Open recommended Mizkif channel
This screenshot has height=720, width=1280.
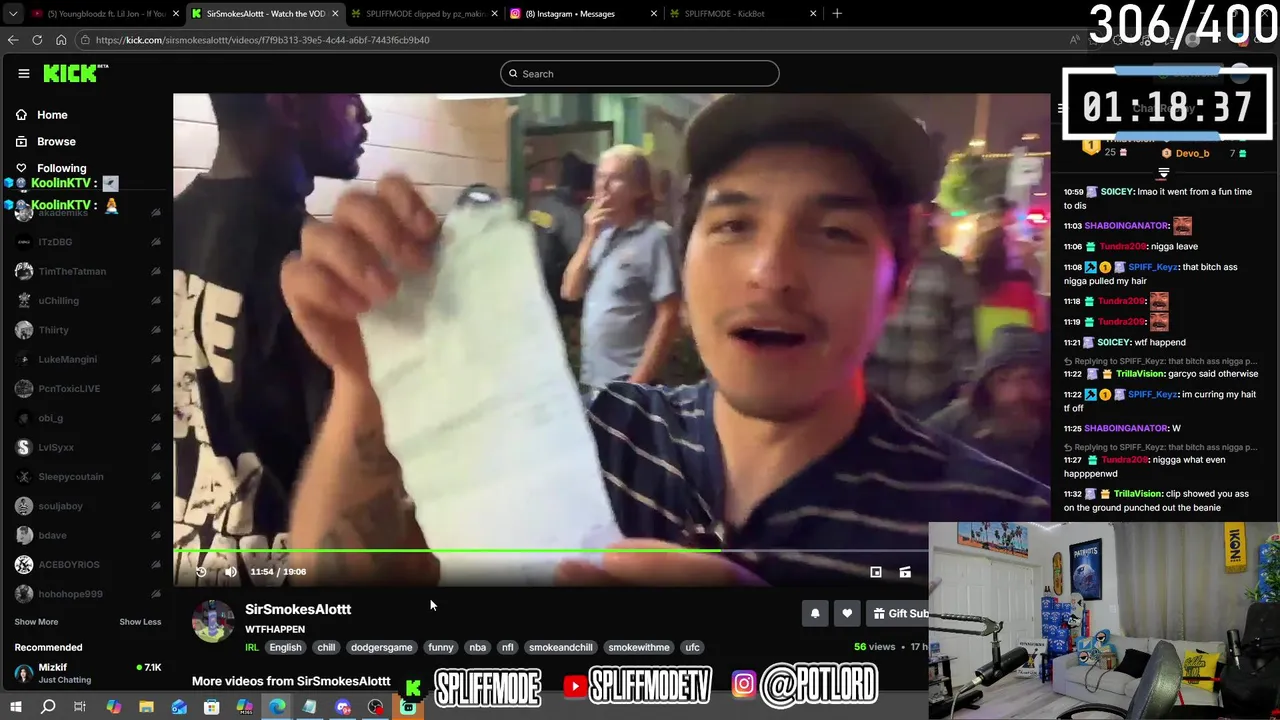point(87,673)
